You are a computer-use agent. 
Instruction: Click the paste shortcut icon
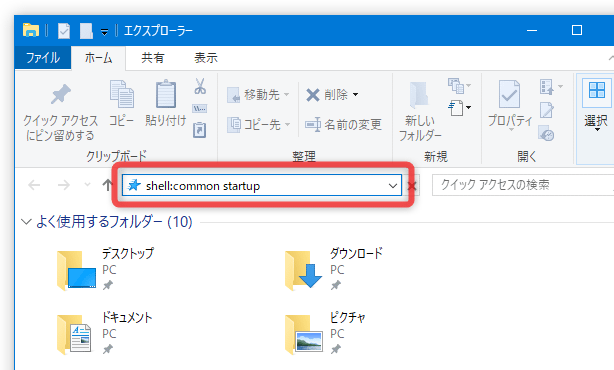(200, 130)
